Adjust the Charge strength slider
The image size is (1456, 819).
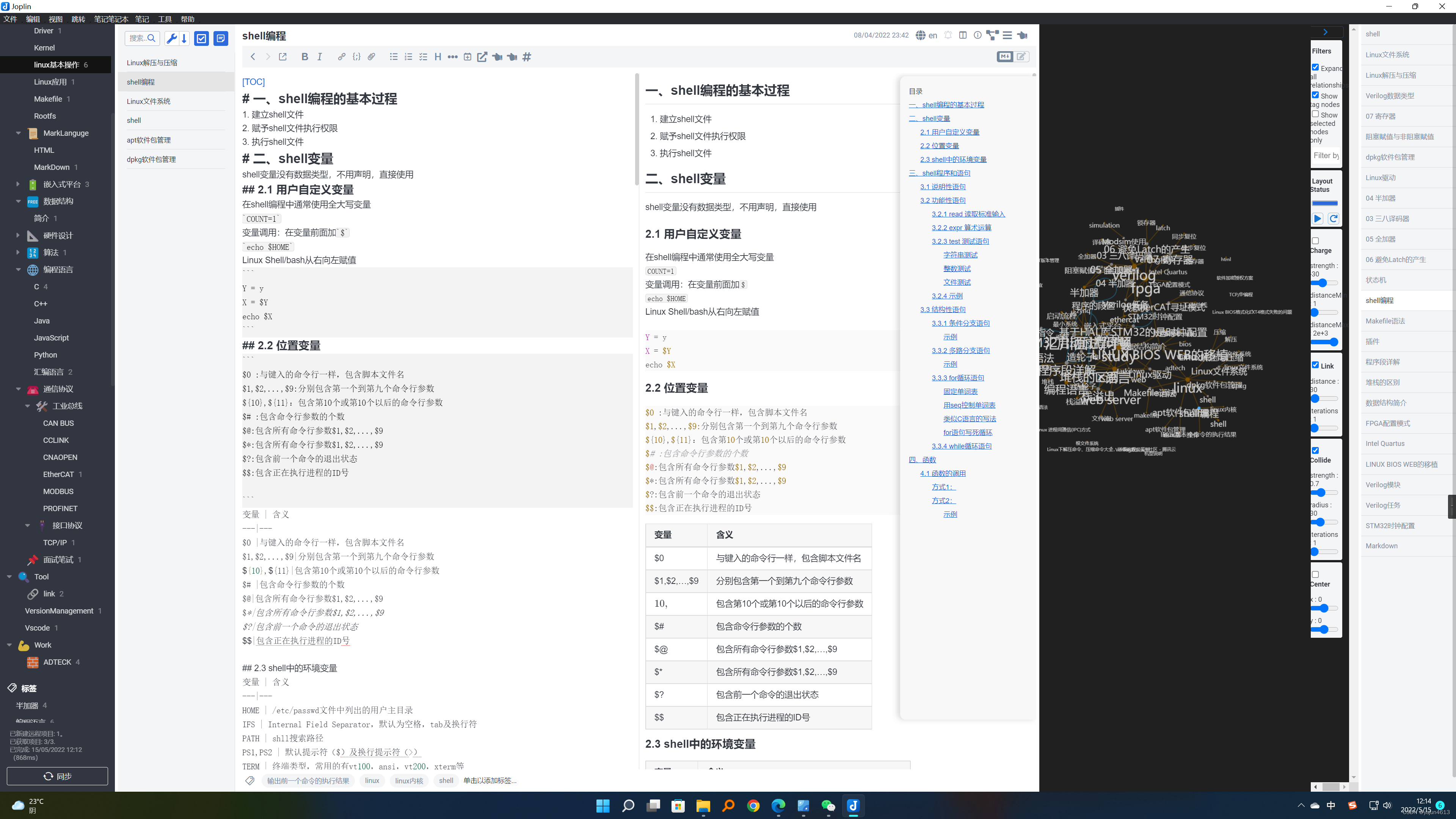[1324, 282]
